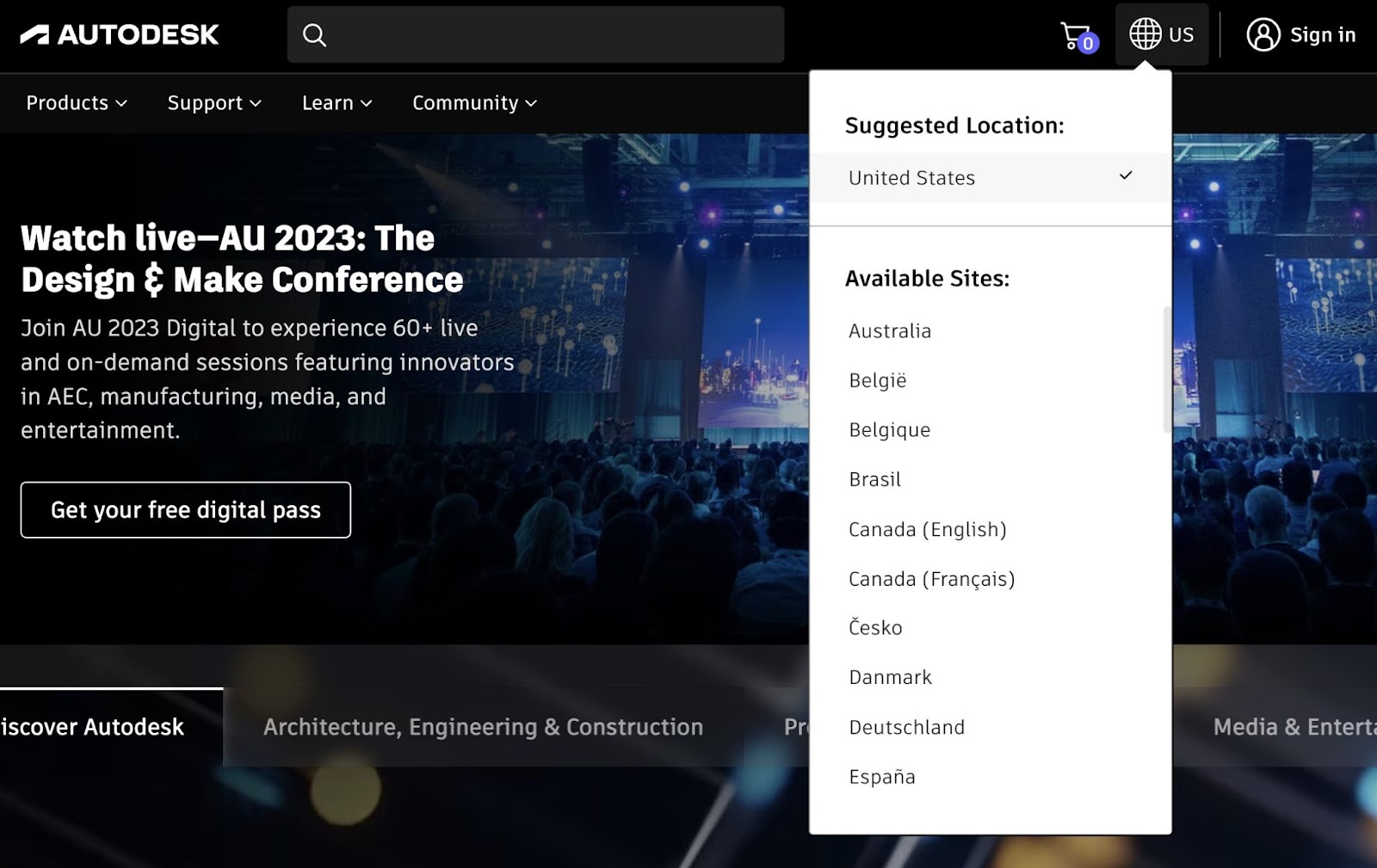Image resolution: width=1377 pixels, height=868 pixels.
Task: Open the Learn dropdown
Action: pos(337,103)
